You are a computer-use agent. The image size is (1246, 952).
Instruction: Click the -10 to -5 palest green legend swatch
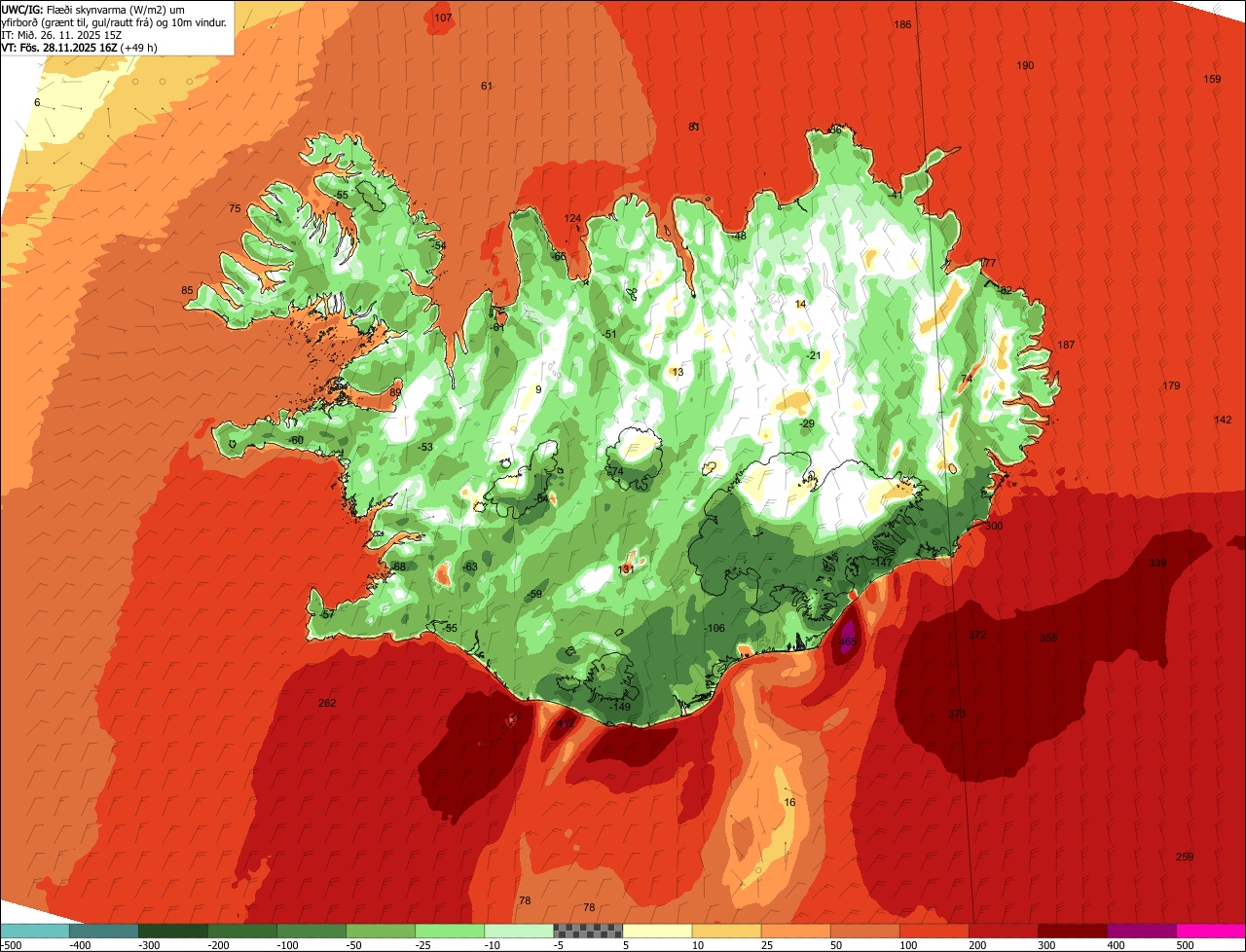pyautogui.click(x=519, y=931)
